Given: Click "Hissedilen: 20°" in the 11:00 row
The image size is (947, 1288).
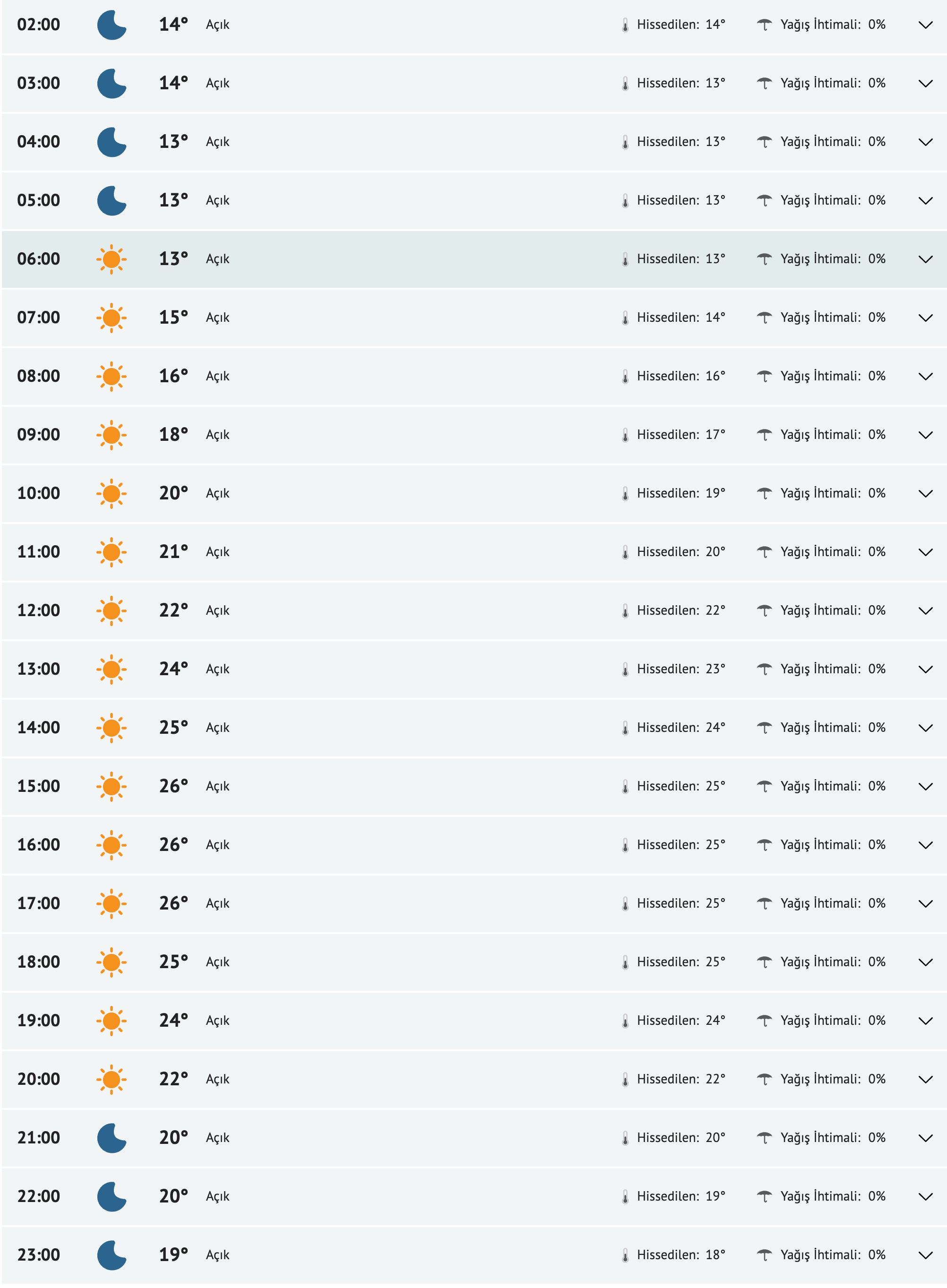Looking at the screenshot, I should (680, 552).
